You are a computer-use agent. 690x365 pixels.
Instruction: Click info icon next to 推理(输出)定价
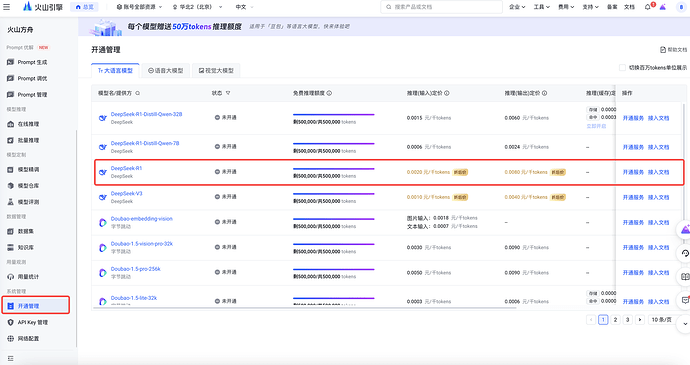point(544,93)
